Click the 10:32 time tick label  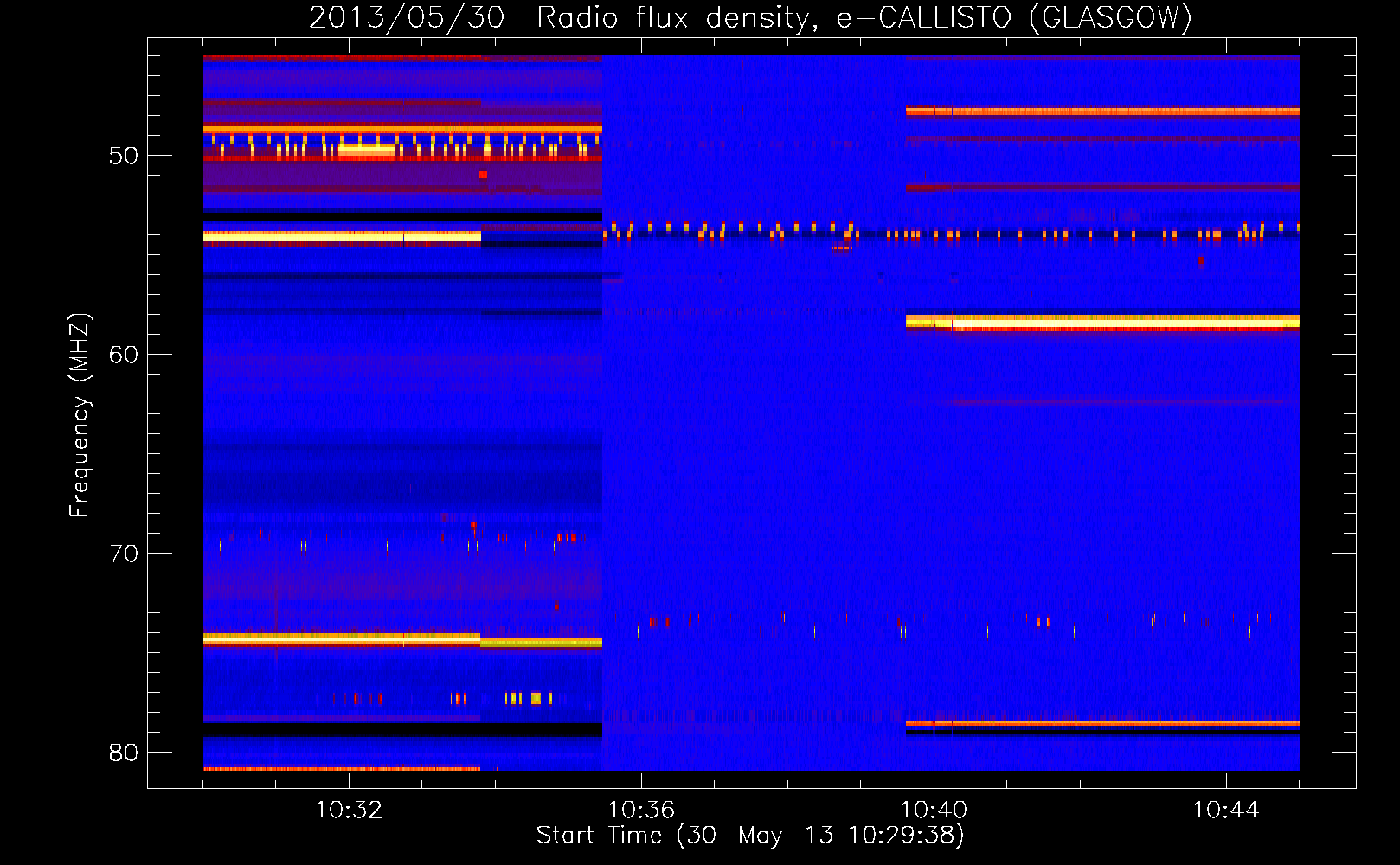tap(349, 811)
